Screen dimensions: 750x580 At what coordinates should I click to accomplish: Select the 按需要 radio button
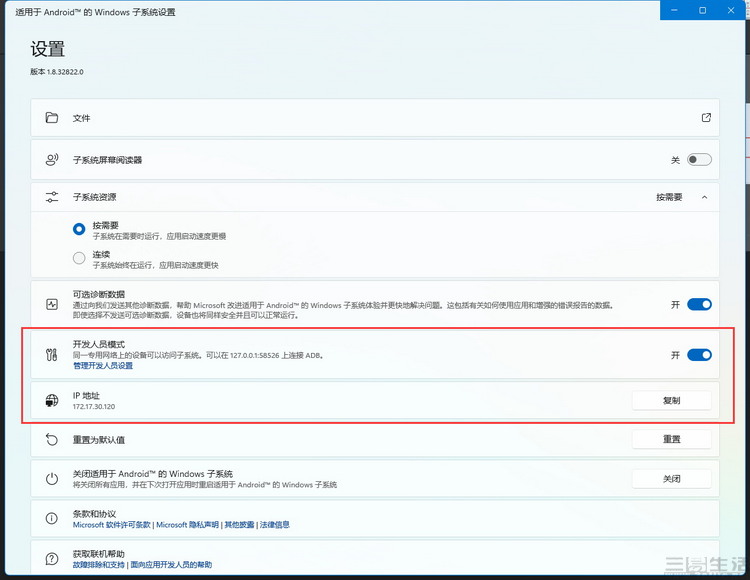[79, 229]
